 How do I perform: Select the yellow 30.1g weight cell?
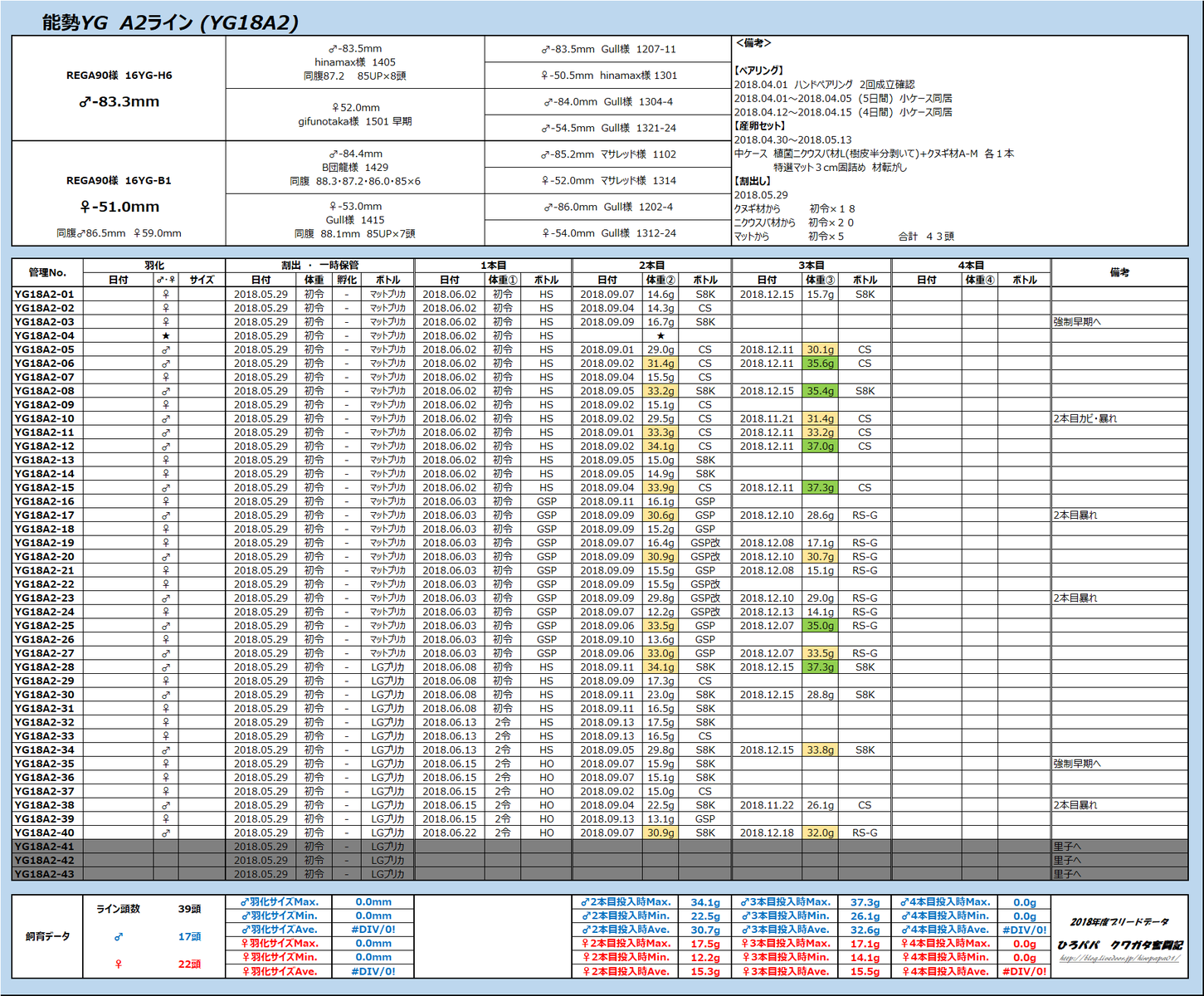click(821, 349)
